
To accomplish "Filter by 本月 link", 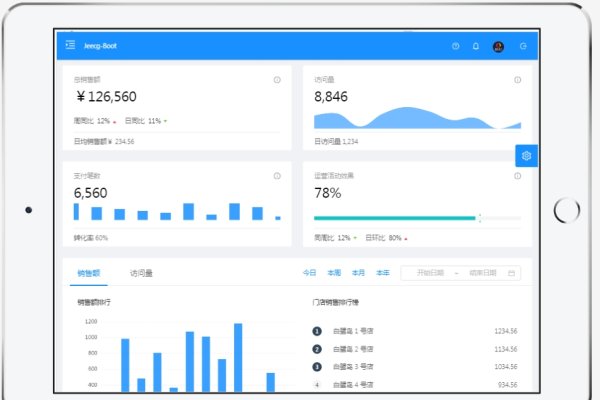I will coord(358,273).
